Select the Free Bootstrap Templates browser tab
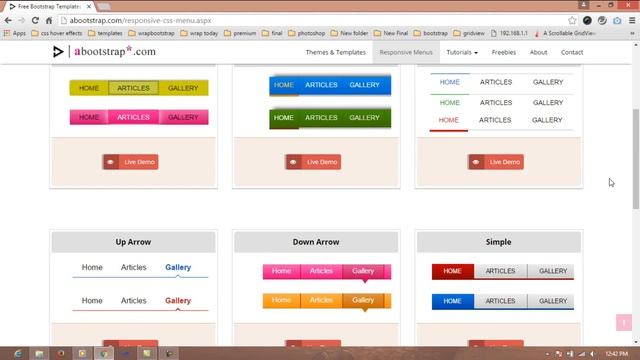640x360 pixels. pyautogui.click(x=48, y=7)
